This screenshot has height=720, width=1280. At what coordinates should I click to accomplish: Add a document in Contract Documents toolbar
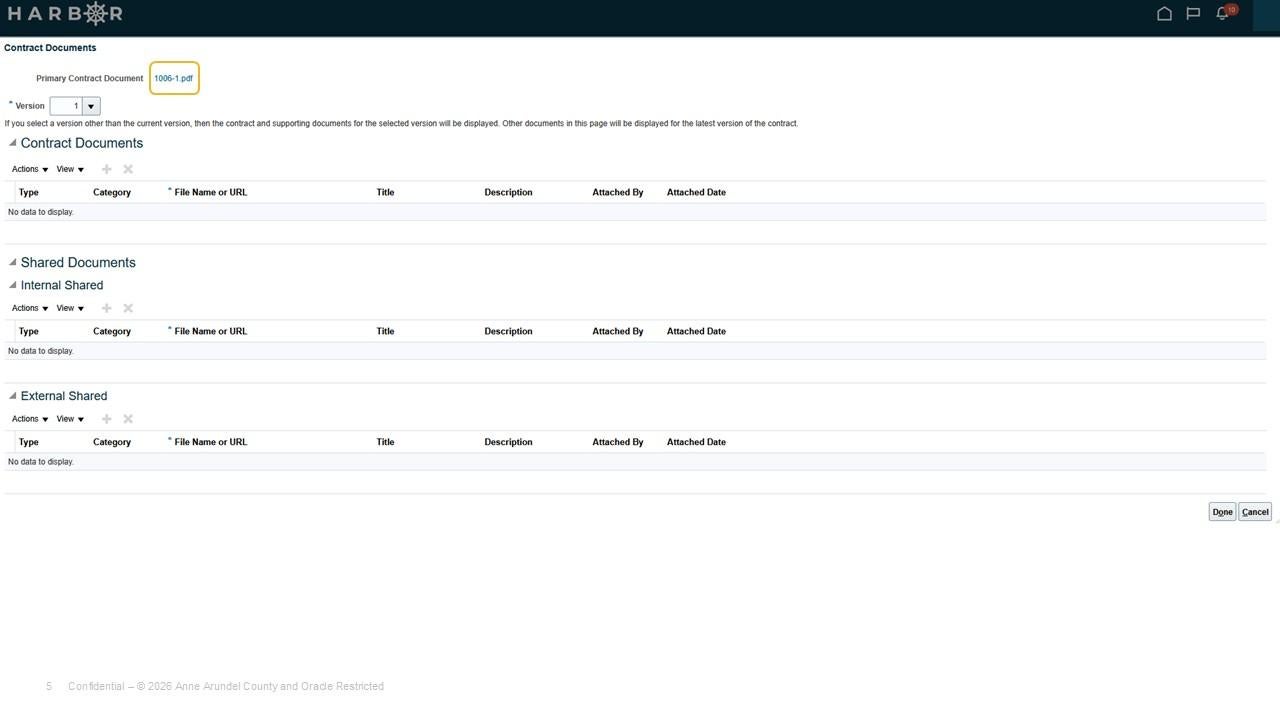click(x=107, y=169)
